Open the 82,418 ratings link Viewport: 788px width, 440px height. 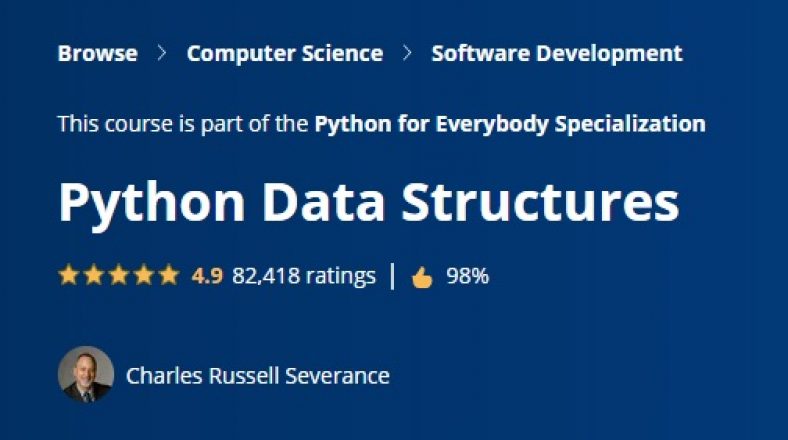[x=304, y=276]
